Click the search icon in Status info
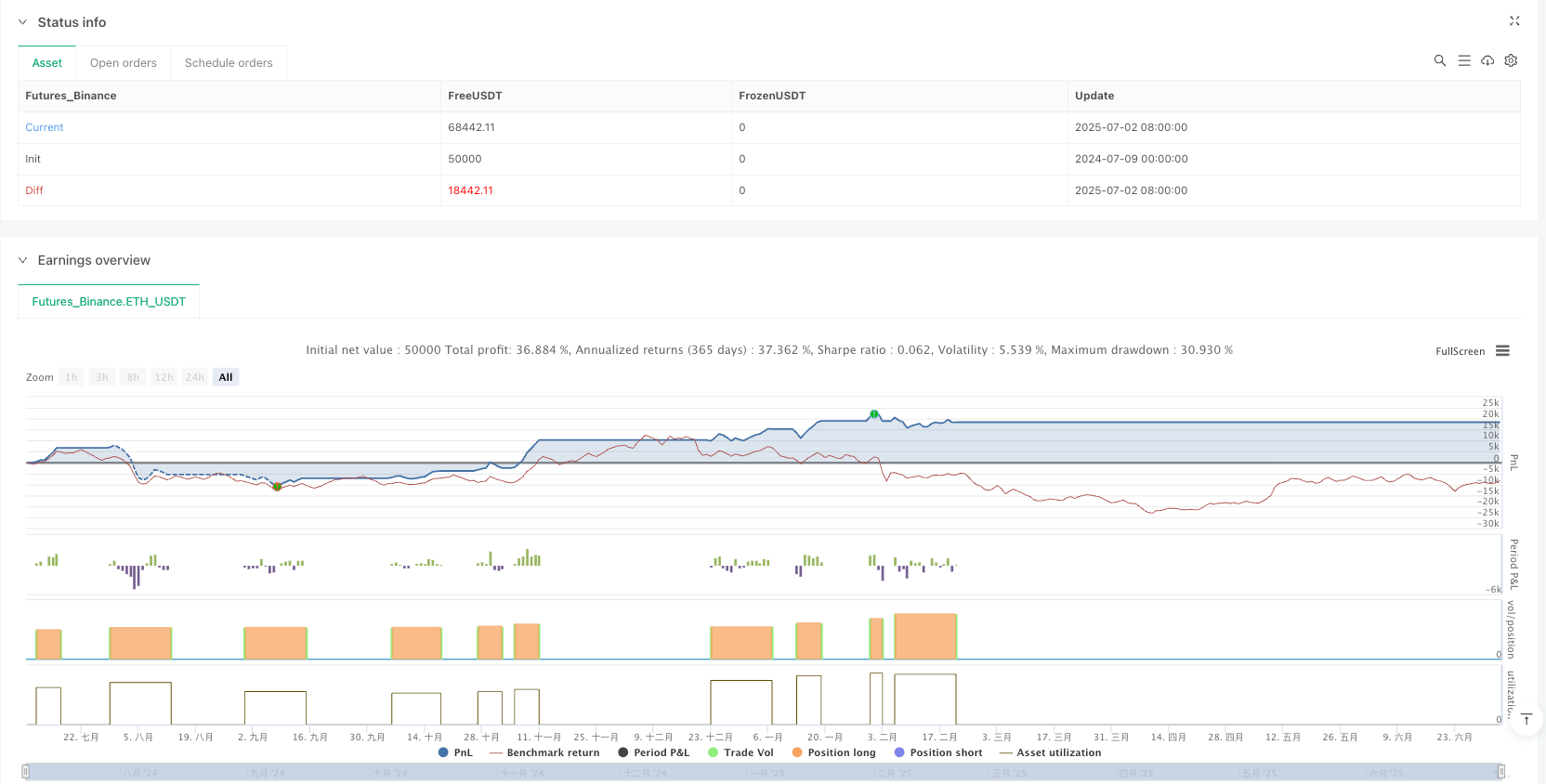This screenshot has width=1546, height=784. (x=1439, y=60)
